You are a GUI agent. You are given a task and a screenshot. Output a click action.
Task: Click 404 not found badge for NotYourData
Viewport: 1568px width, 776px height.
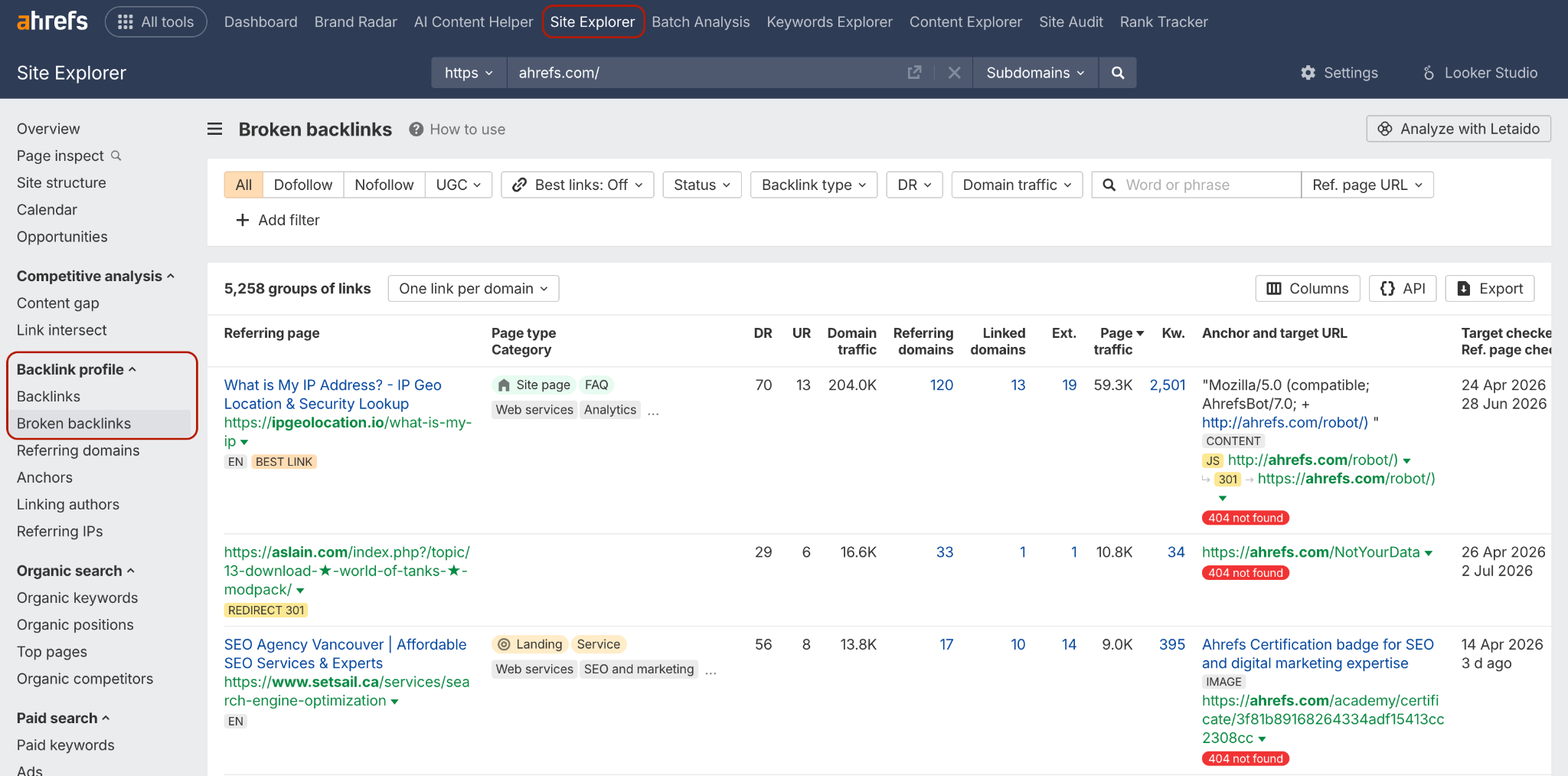point(1246,573)
